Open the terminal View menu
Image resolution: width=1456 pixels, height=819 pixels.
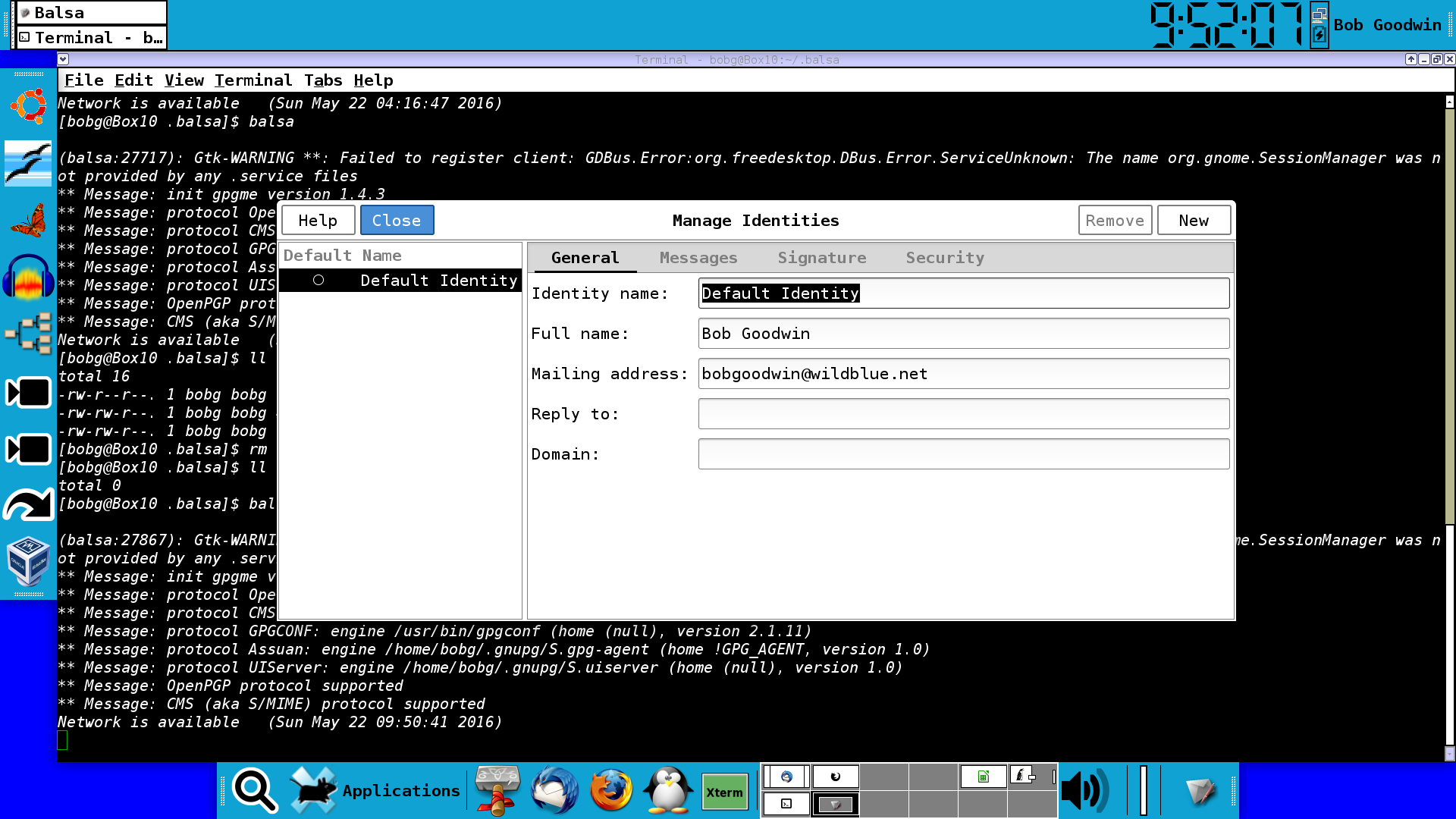point(184,80)
